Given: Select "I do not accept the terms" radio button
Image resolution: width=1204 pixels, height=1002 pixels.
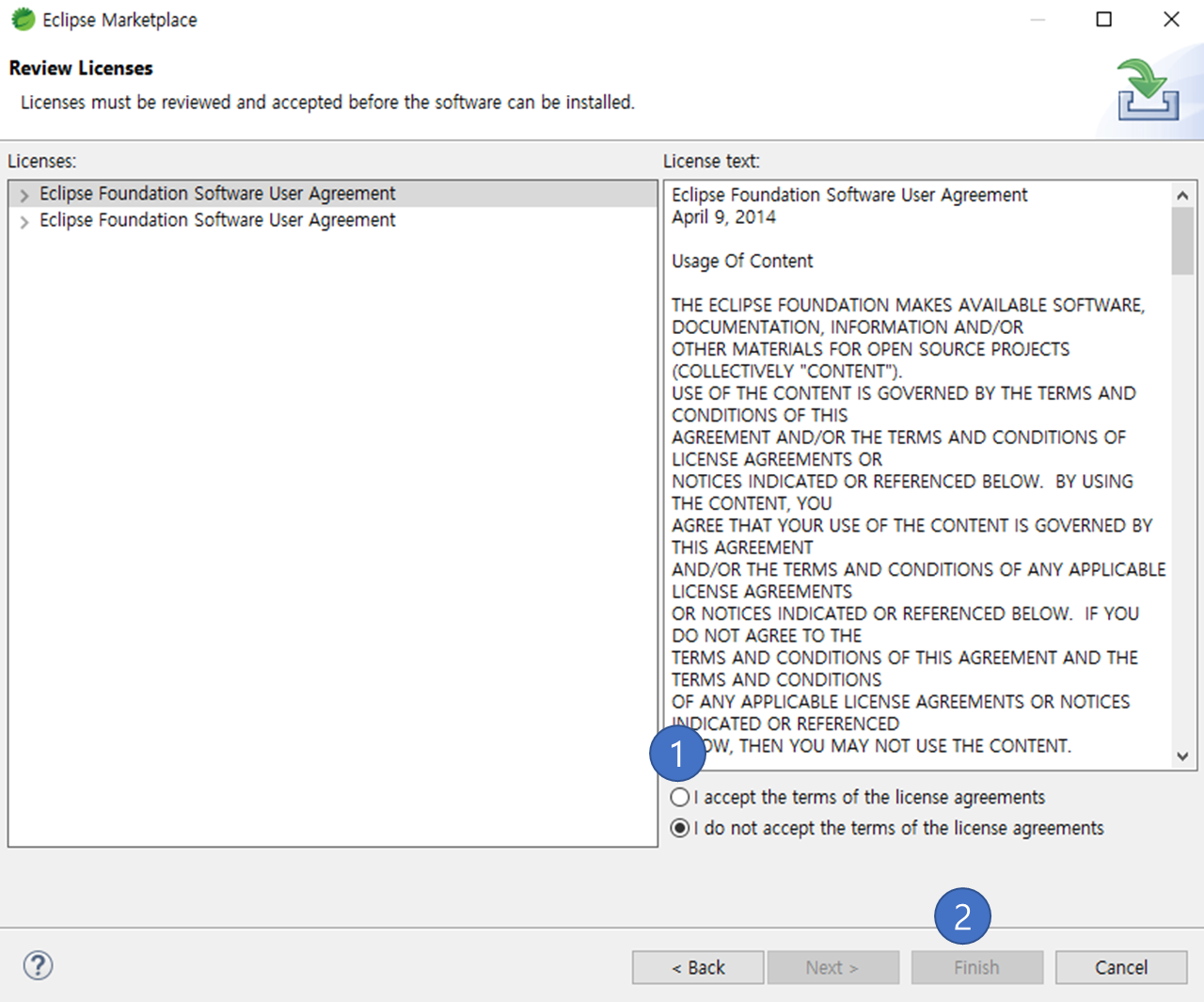Looking at the screenshot, I should pos(680,828).
